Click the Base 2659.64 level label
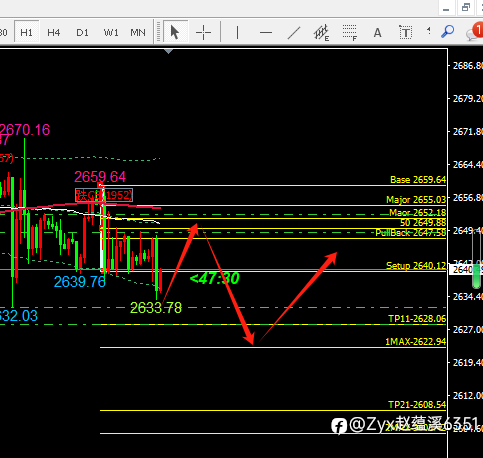 point(418,180)
